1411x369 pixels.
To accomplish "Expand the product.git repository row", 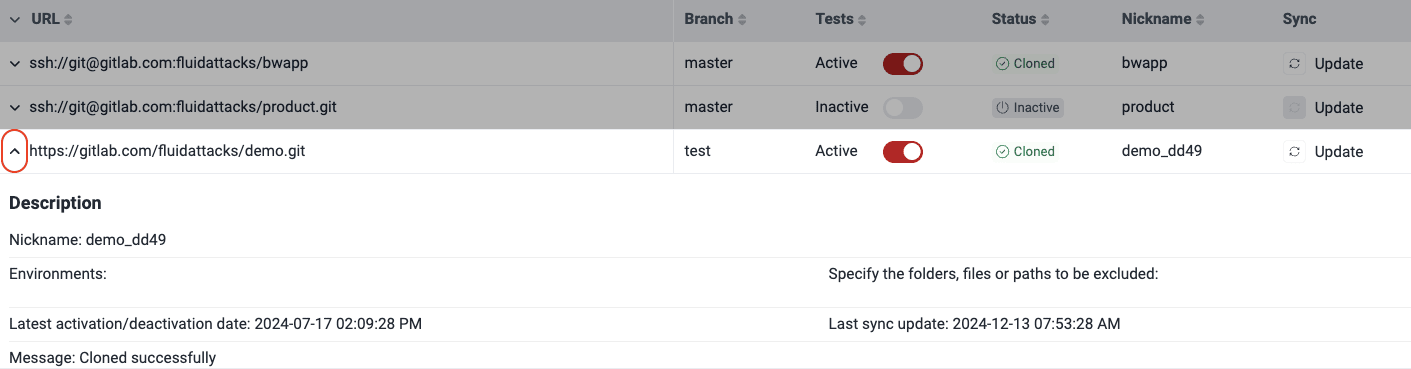I will 14,107.
